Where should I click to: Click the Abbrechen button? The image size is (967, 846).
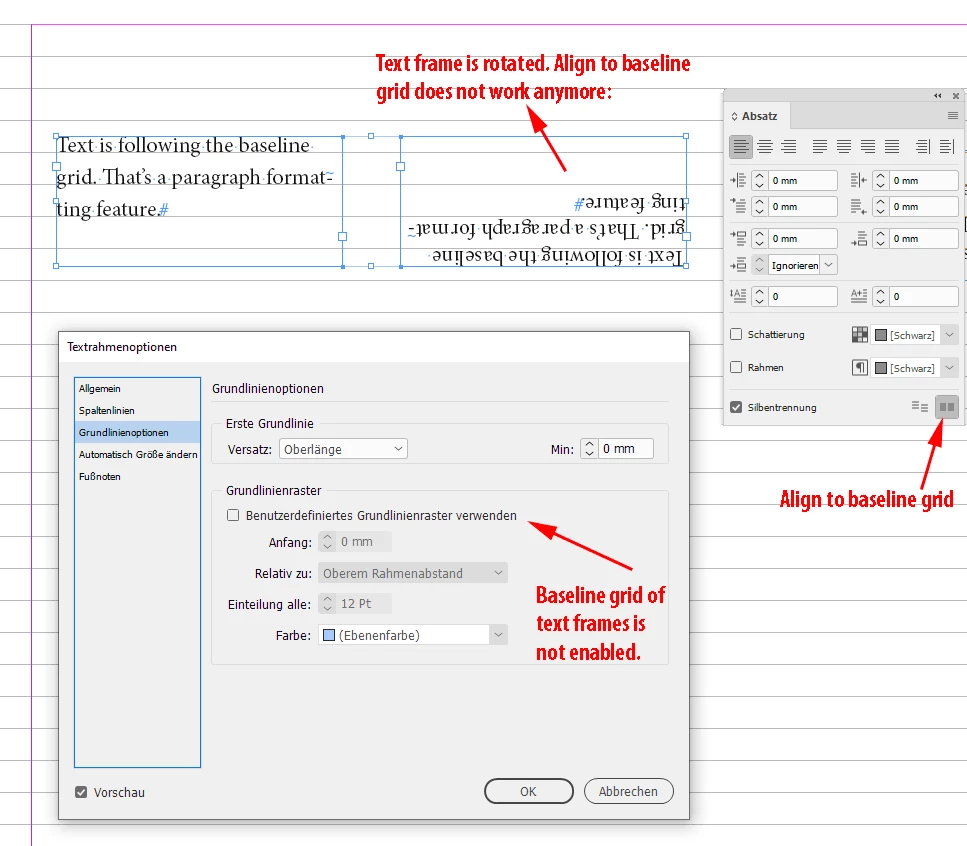[628, 791]
